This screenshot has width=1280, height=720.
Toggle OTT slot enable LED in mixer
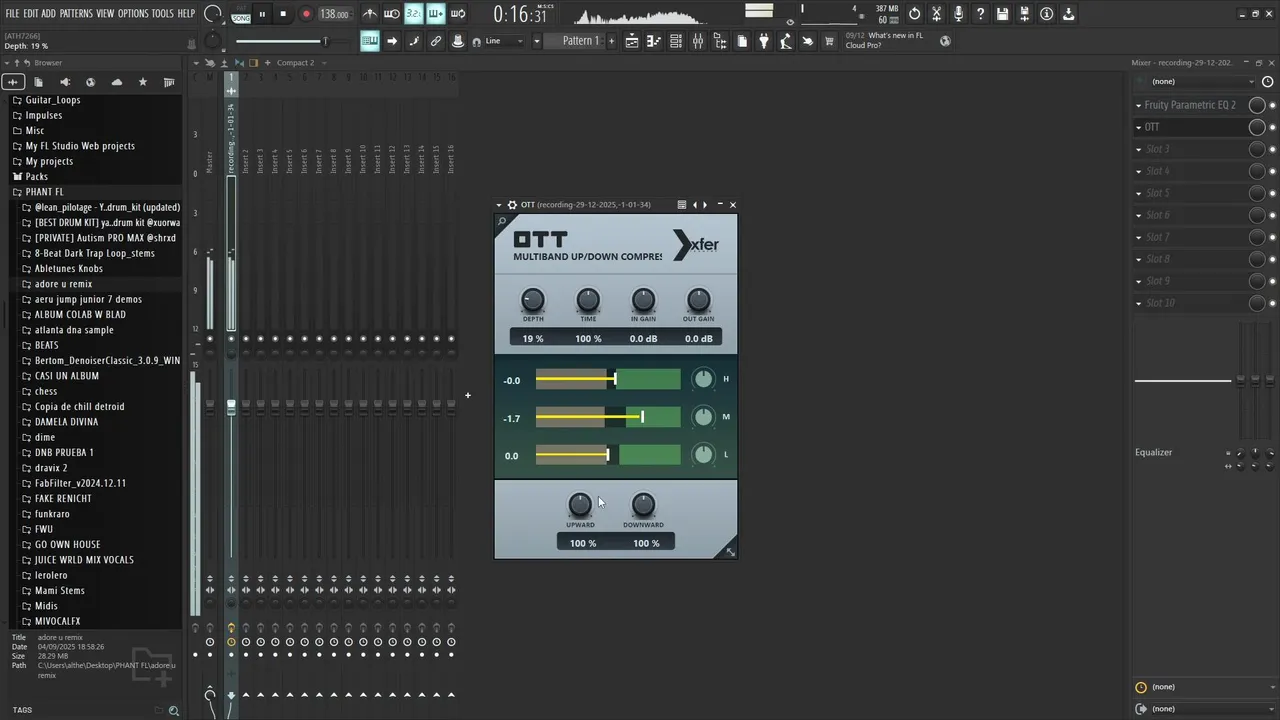click(1273, 127)
